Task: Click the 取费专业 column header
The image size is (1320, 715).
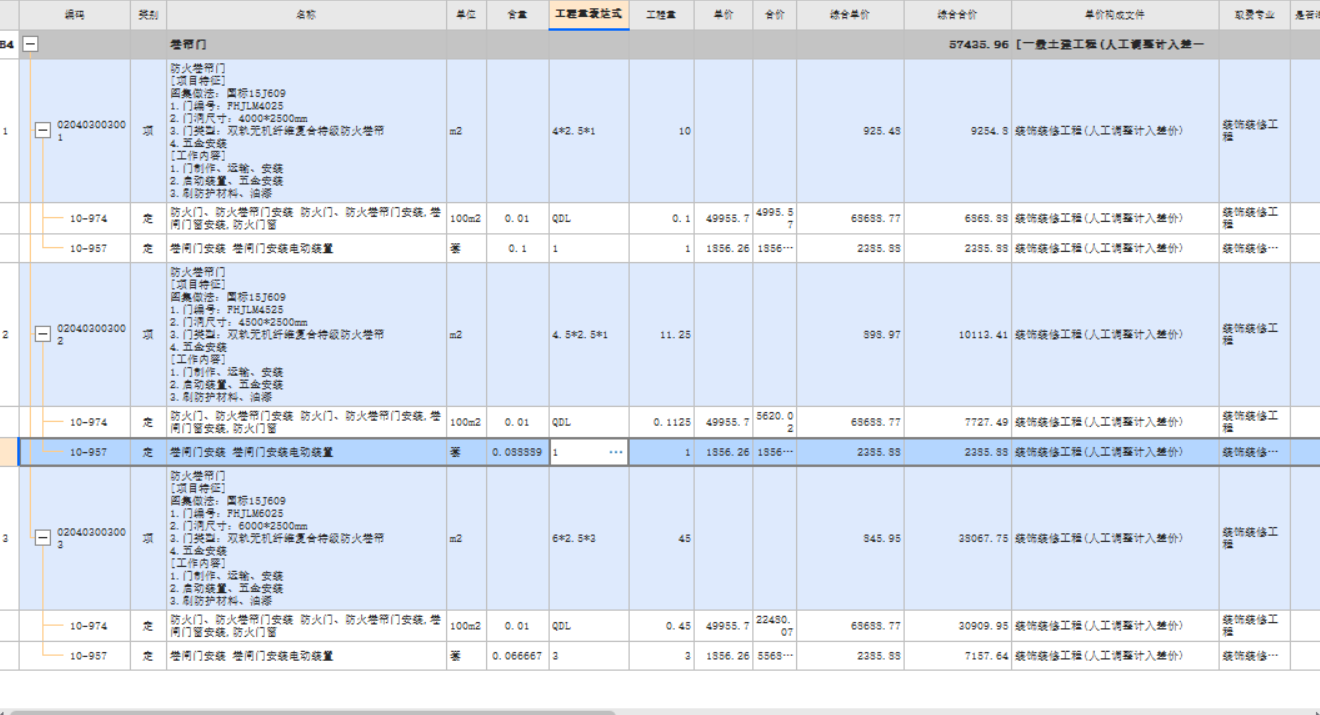Action: click(x=1254, y=15)
